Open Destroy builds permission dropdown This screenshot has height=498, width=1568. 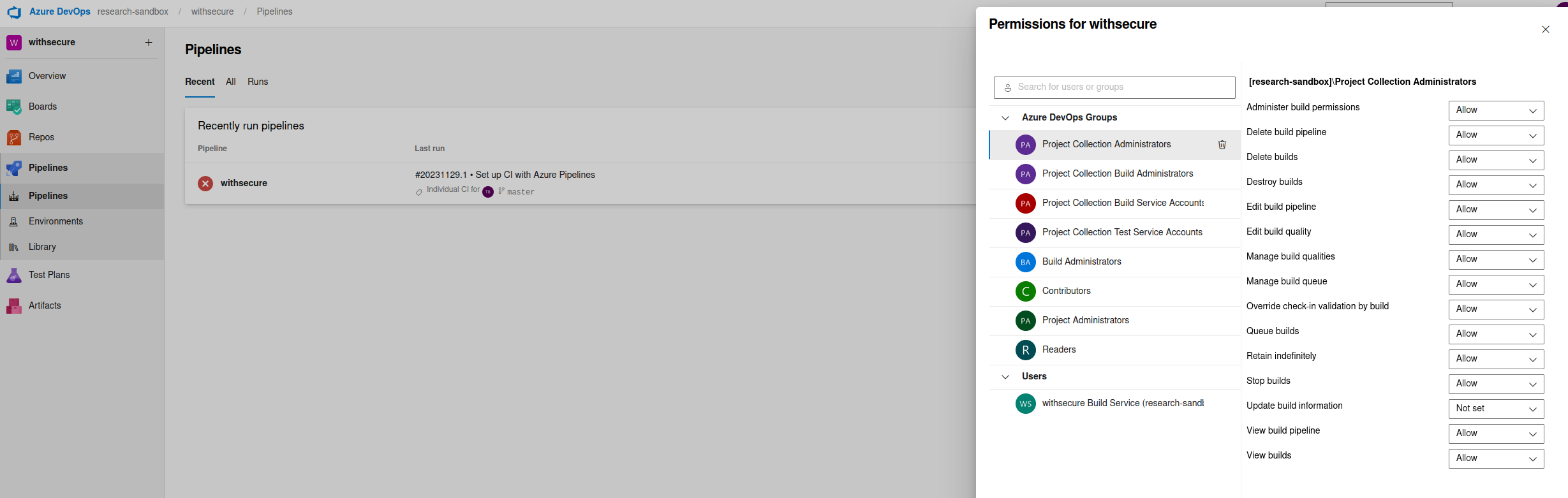[x=1496, y=185]
